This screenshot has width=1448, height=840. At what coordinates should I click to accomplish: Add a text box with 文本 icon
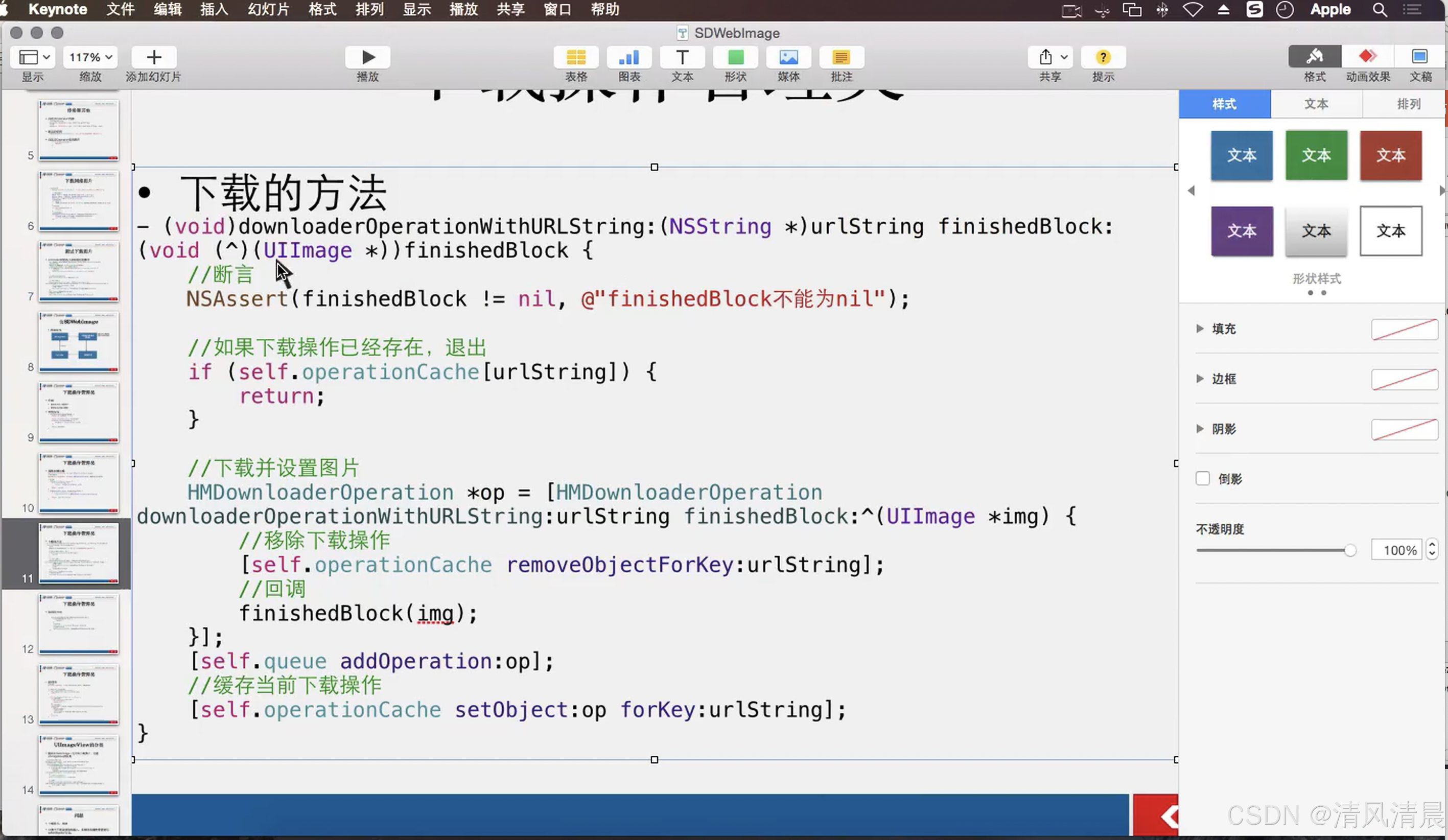pyautogui.click(x=682, y=57)
